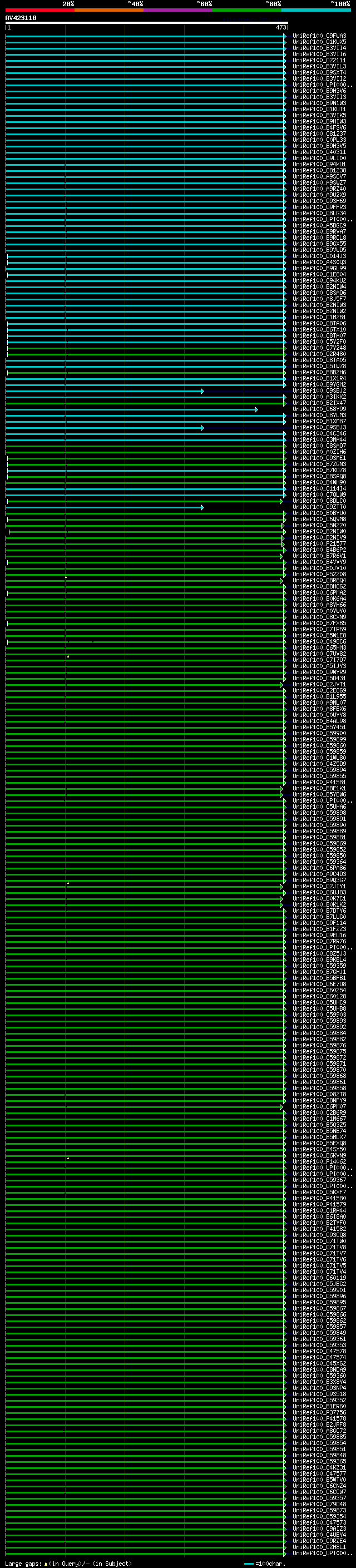Select label UniRef100_B1ER60

tap(319, 1406)
